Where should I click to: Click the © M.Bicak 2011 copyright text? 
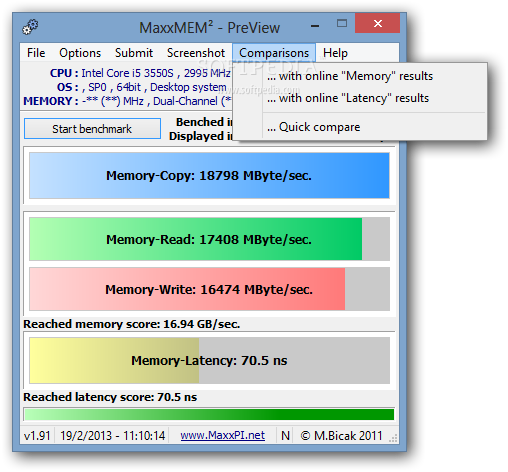pyautogui.click(x=341, y=436)
